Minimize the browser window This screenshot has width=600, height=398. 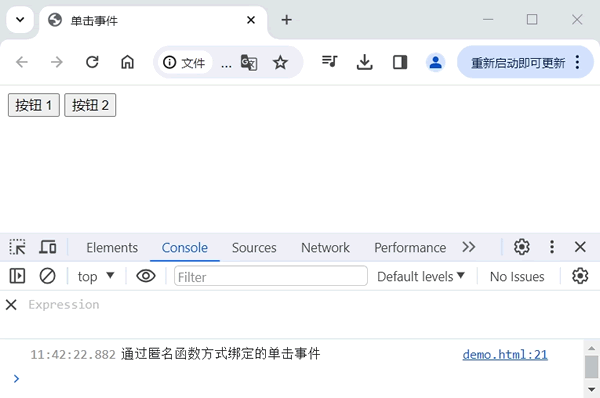488,20
